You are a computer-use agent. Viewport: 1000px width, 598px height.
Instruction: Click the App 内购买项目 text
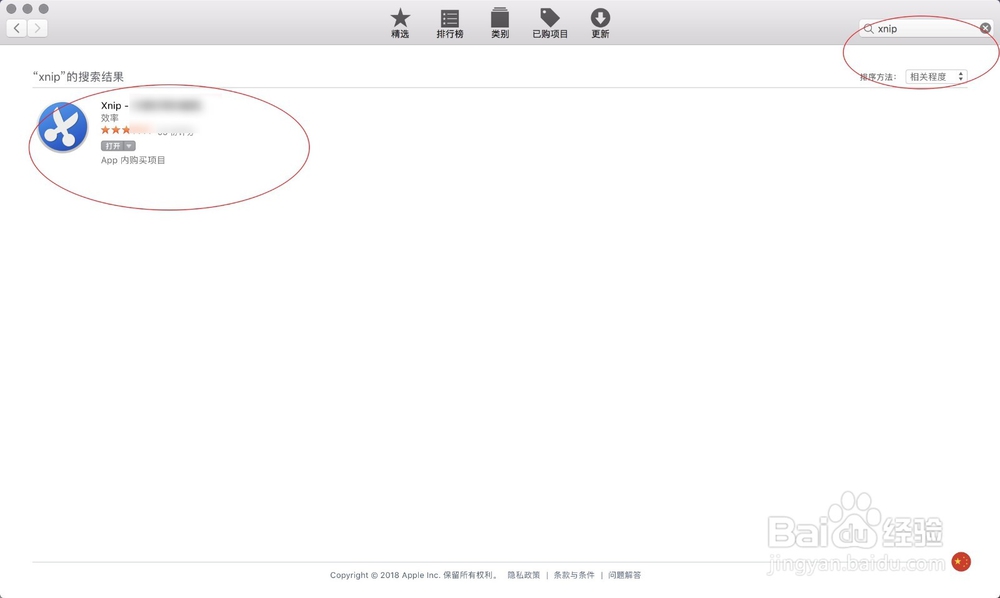[x=133, y=160]
